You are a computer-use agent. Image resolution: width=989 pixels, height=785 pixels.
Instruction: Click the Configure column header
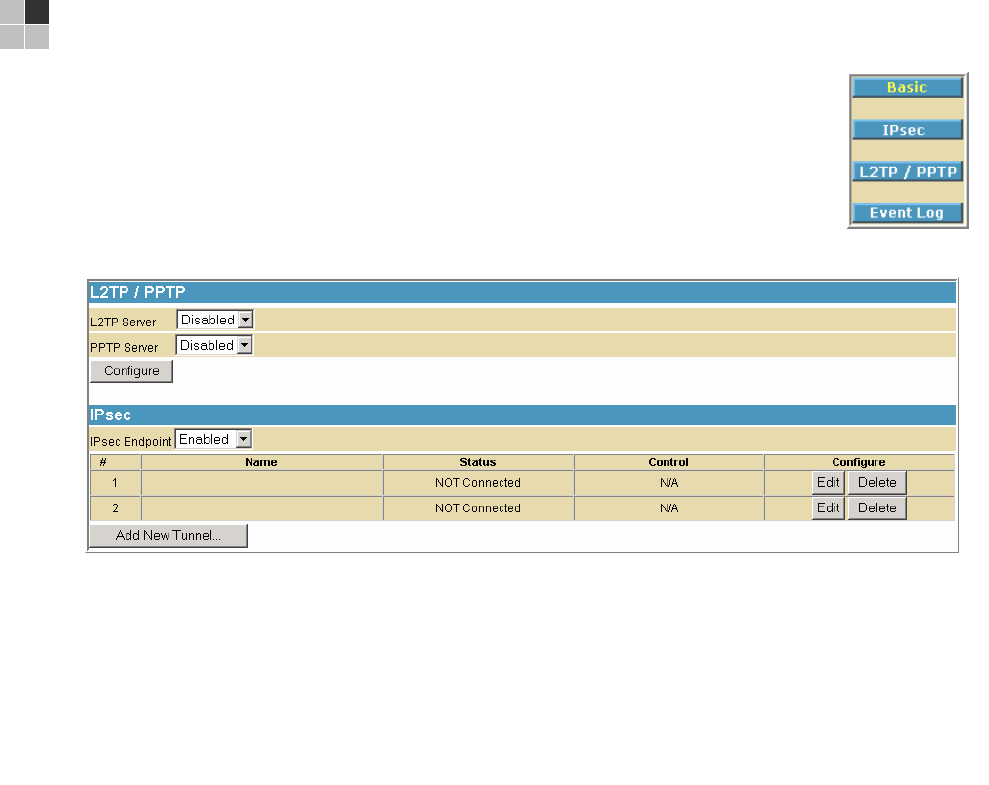pos(858,462)
